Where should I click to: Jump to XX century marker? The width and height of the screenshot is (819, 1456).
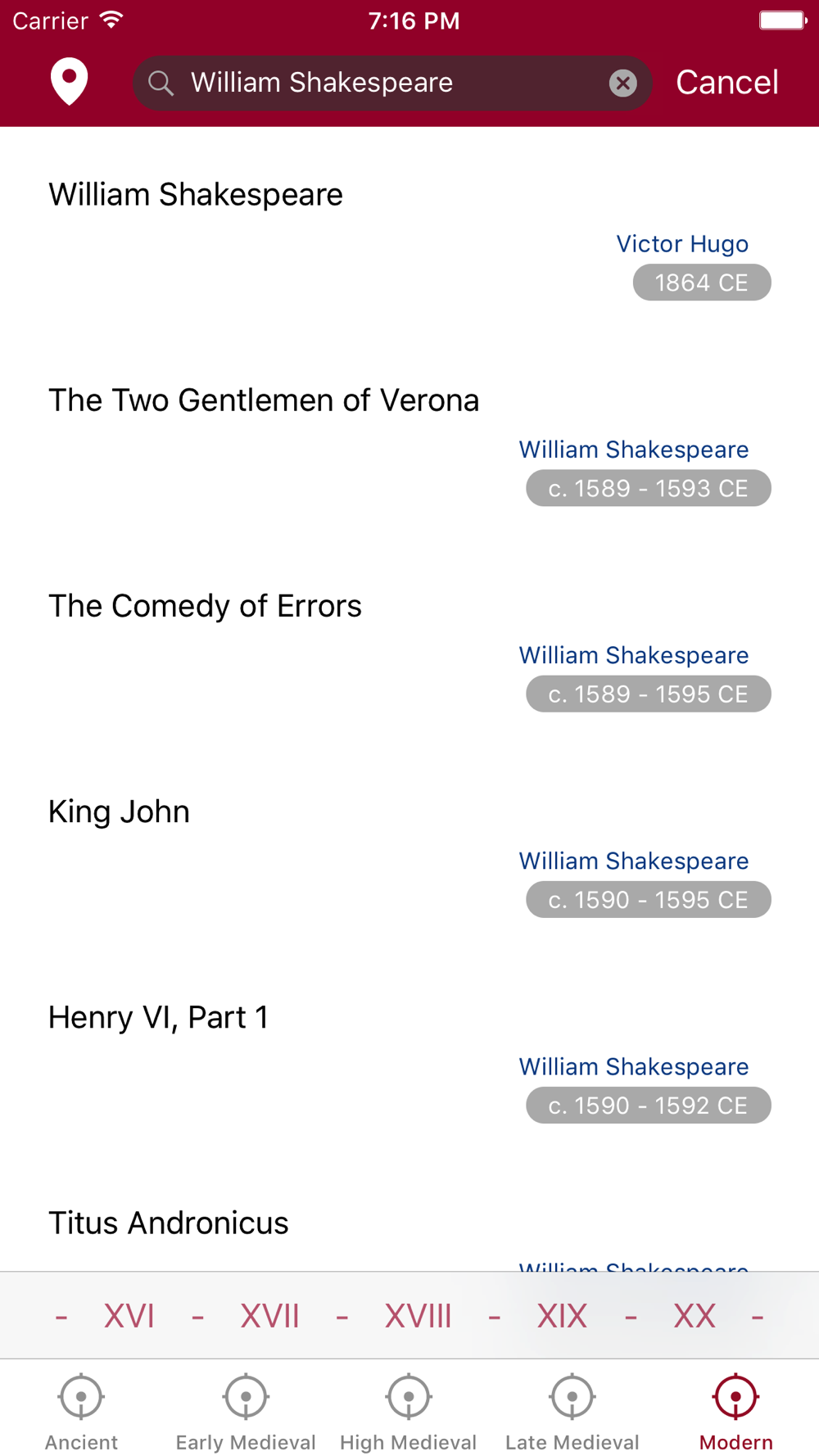point(695,1316)
